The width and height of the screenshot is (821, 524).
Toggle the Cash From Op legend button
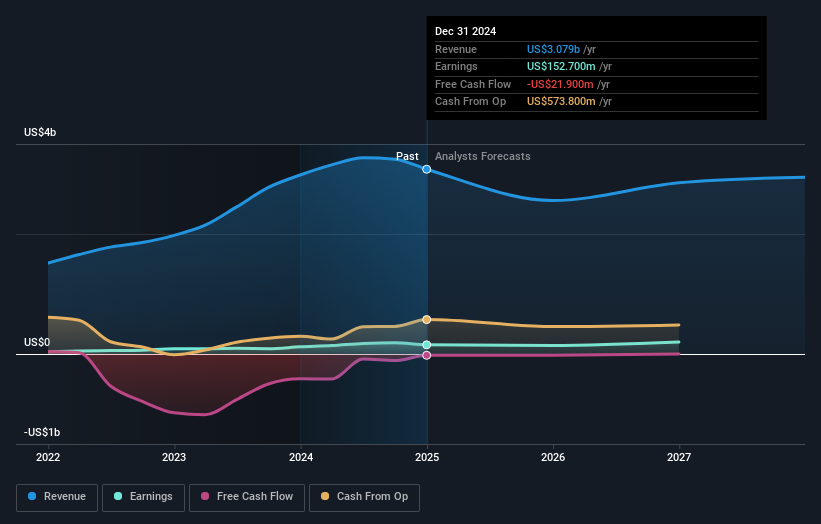(x=364, y=497)
